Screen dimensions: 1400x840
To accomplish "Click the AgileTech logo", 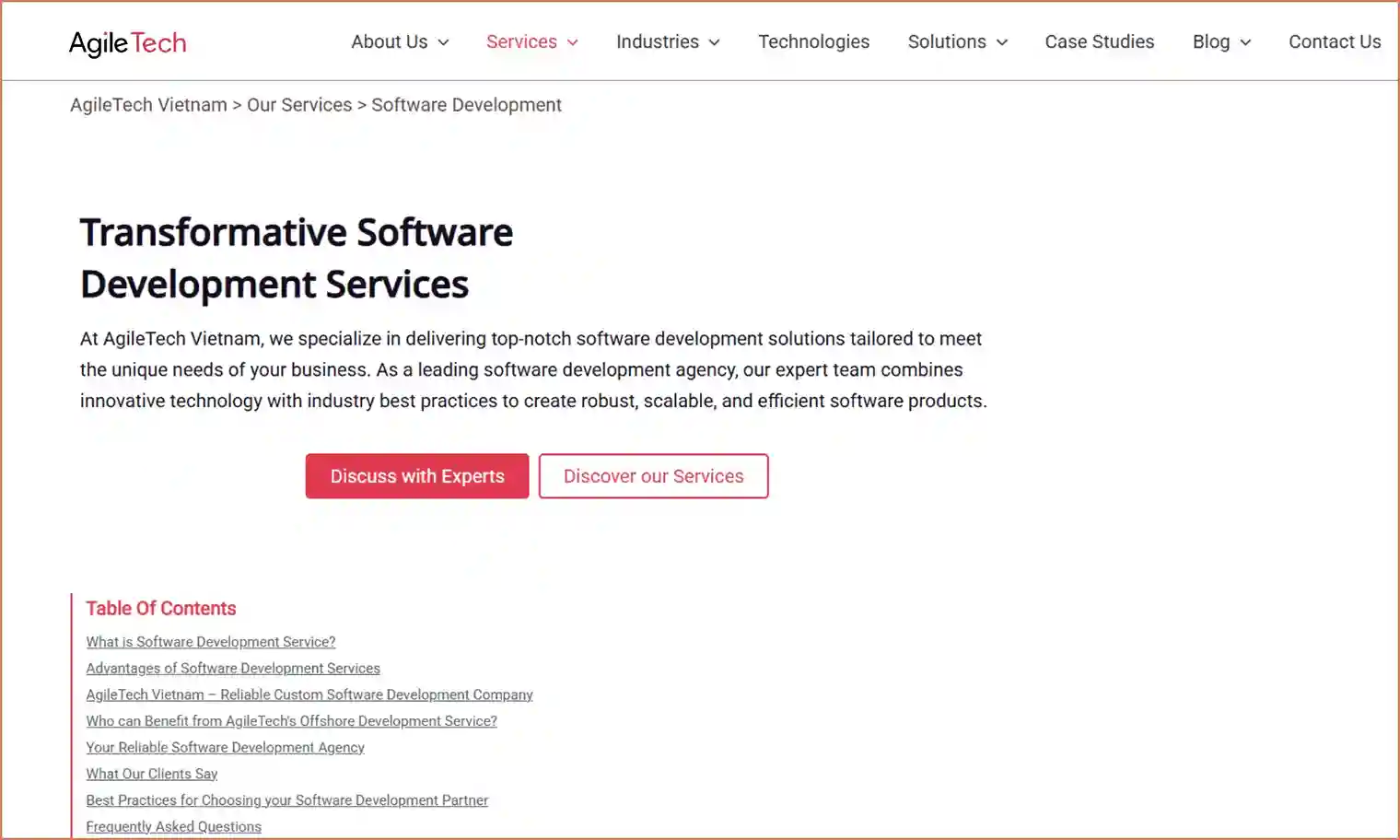I will [127, 42].
